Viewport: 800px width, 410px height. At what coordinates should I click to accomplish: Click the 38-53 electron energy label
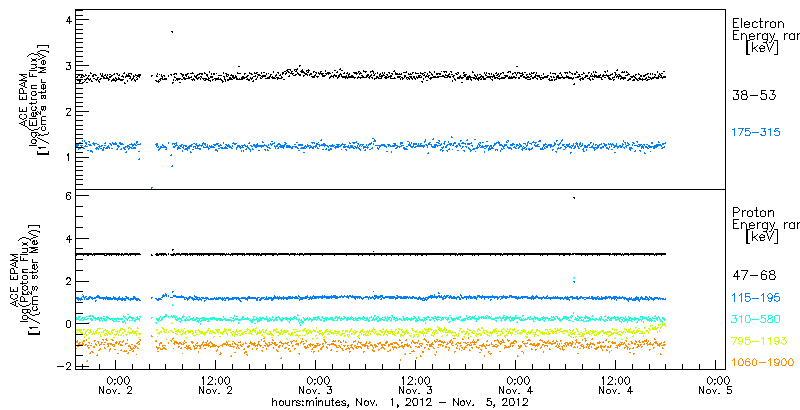[x=754, y=95]
